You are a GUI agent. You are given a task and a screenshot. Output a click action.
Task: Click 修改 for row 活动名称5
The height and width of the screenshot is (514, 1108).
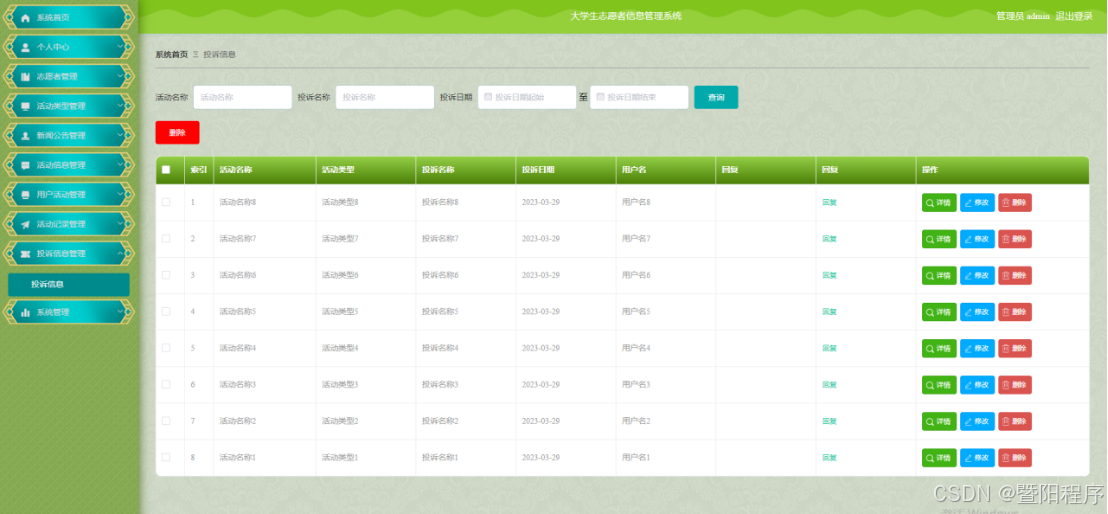pos(977,312)
